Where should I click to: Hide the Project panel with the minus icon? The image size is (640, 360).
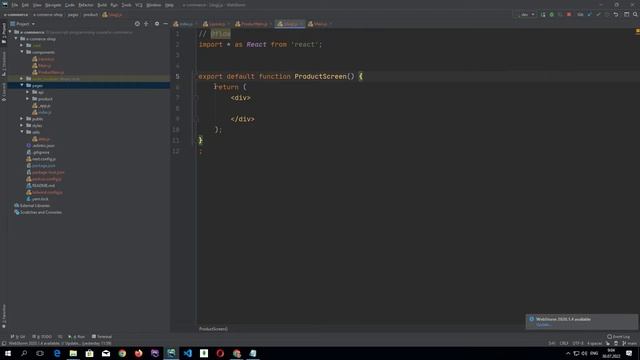point(165,24)
